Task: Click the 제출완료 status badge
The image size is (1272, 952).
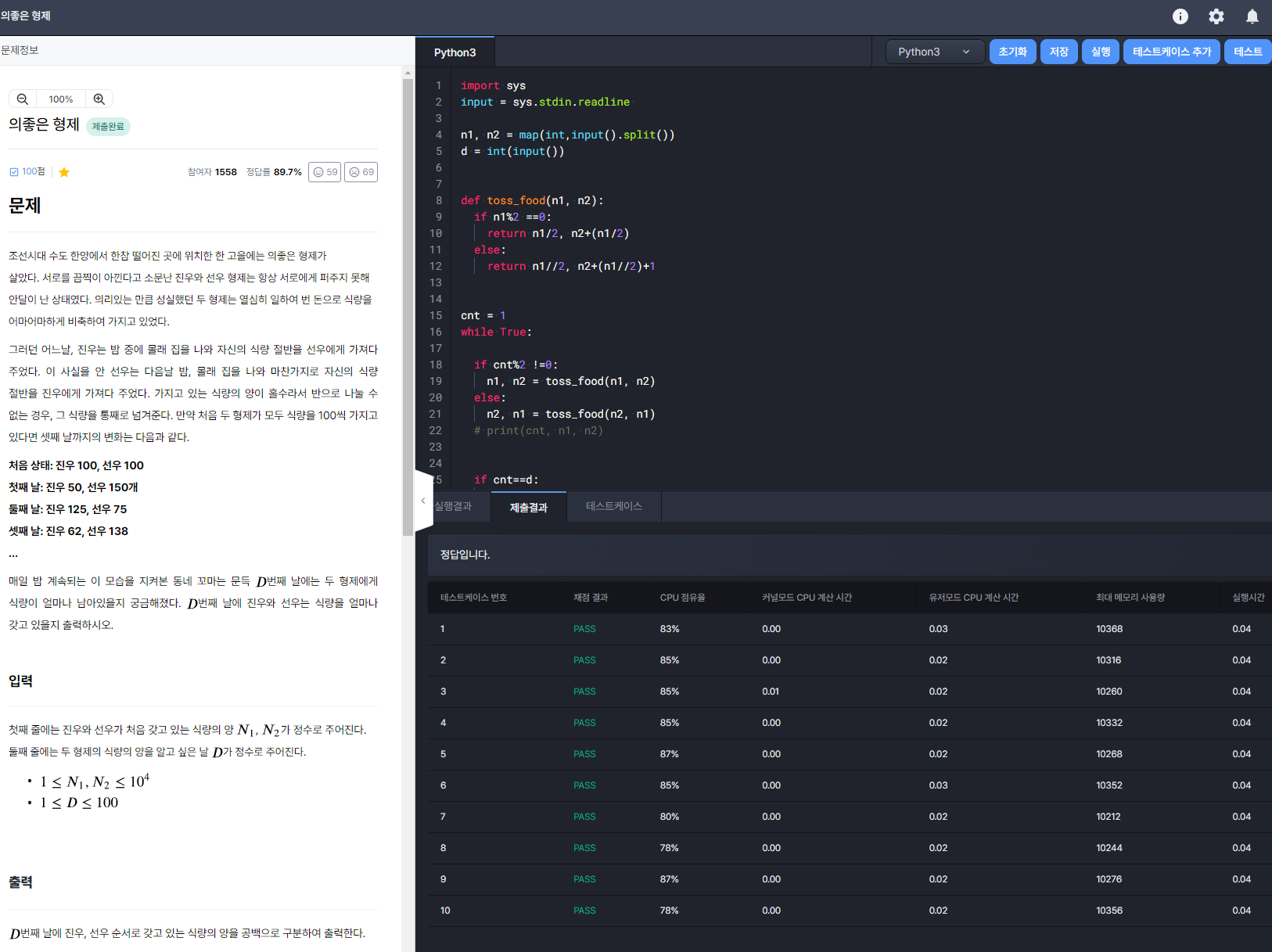Action: (x=108, y=127)
